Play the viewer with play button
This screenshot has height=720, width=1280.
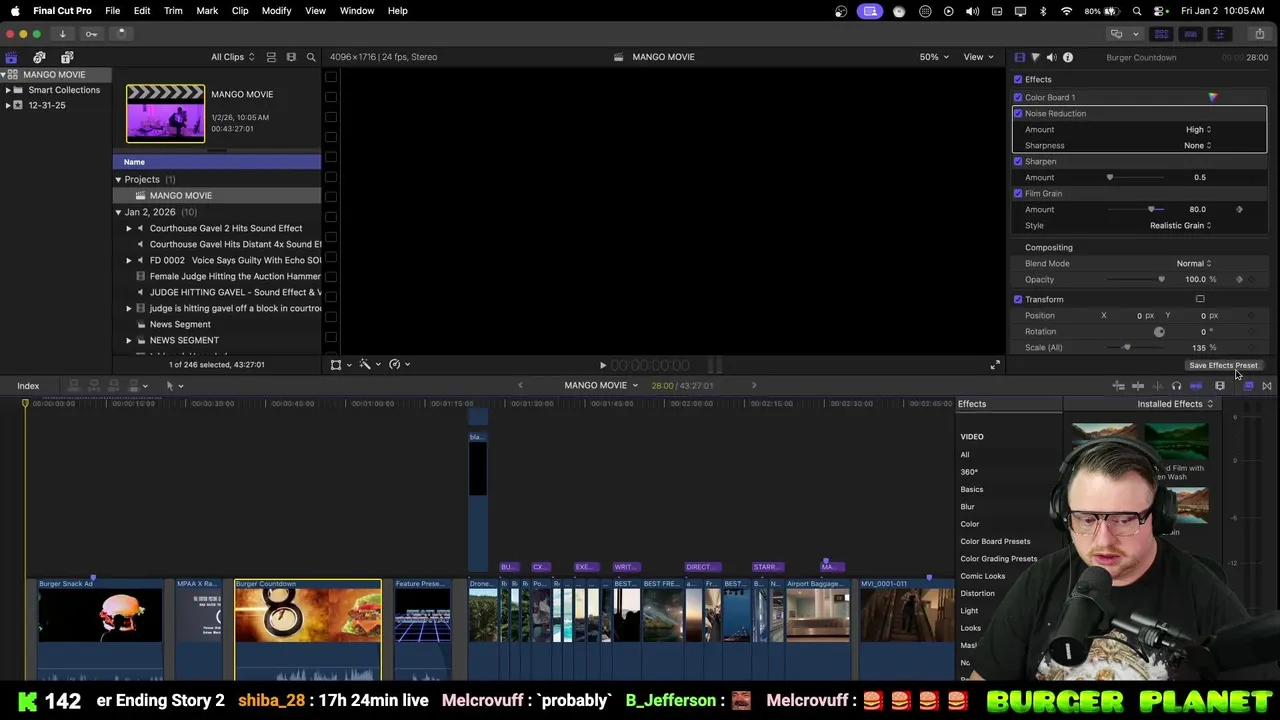click(x=602, y=366)
